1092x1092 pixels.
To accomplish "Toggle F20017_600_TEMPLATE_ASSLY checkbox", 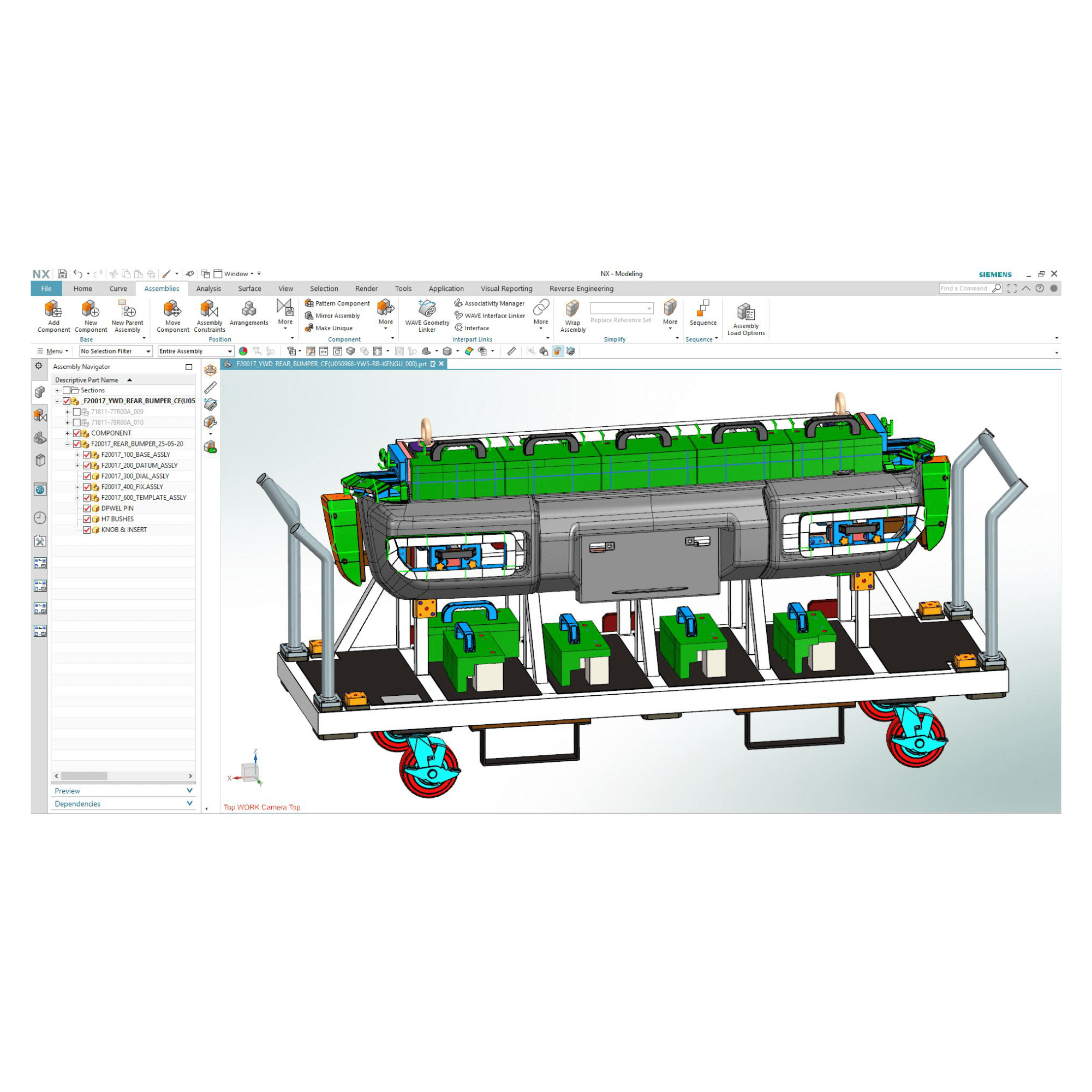I will pos(87,497).
